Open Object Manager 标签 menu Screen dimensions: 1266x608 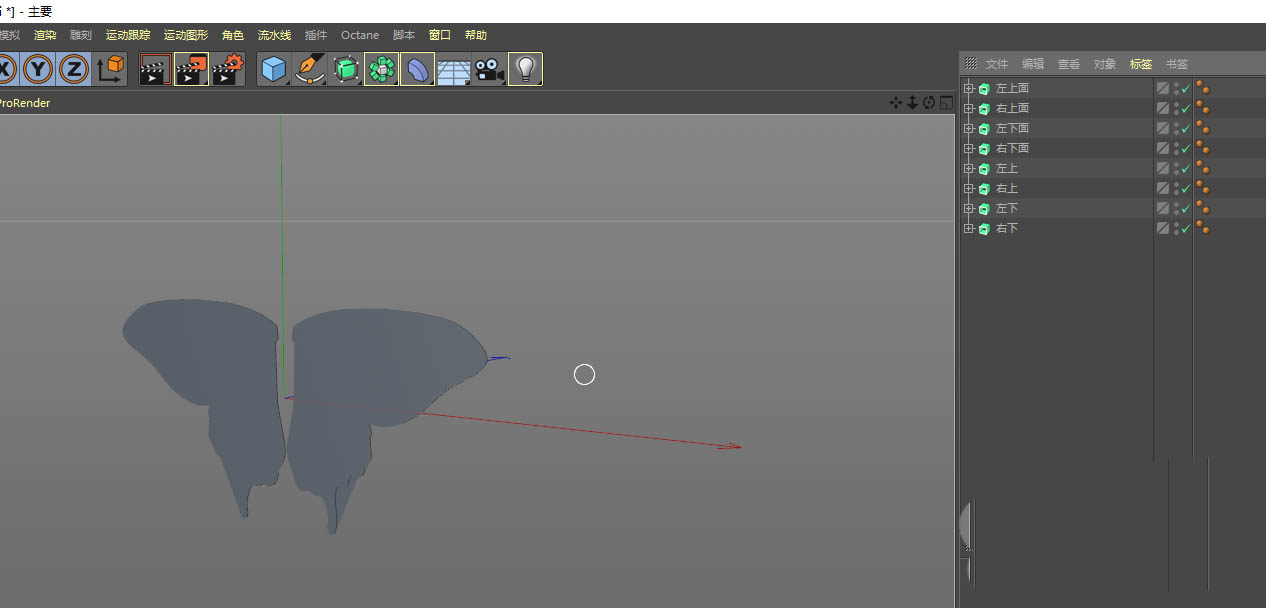point(1141,64)
